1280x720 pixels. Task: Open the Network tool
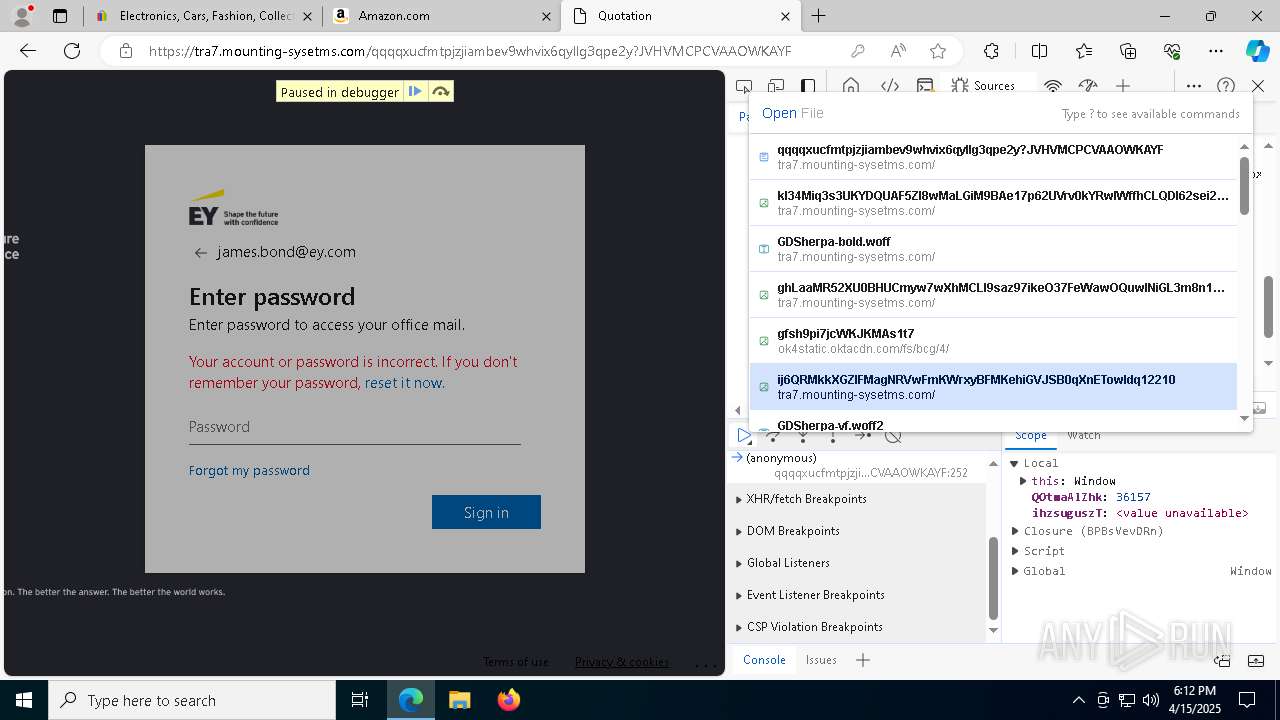(x=1053, y=86)
